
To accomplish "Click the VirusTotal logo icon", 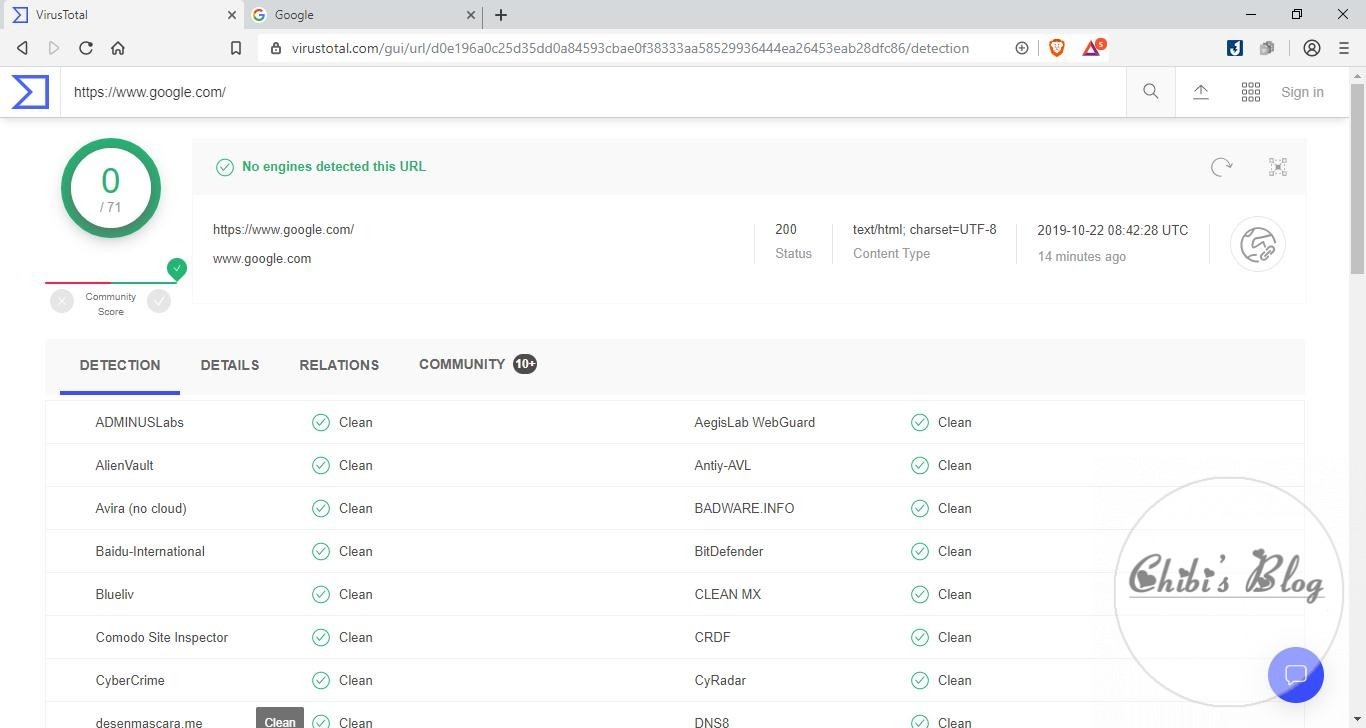I will [x=30, y=92].
